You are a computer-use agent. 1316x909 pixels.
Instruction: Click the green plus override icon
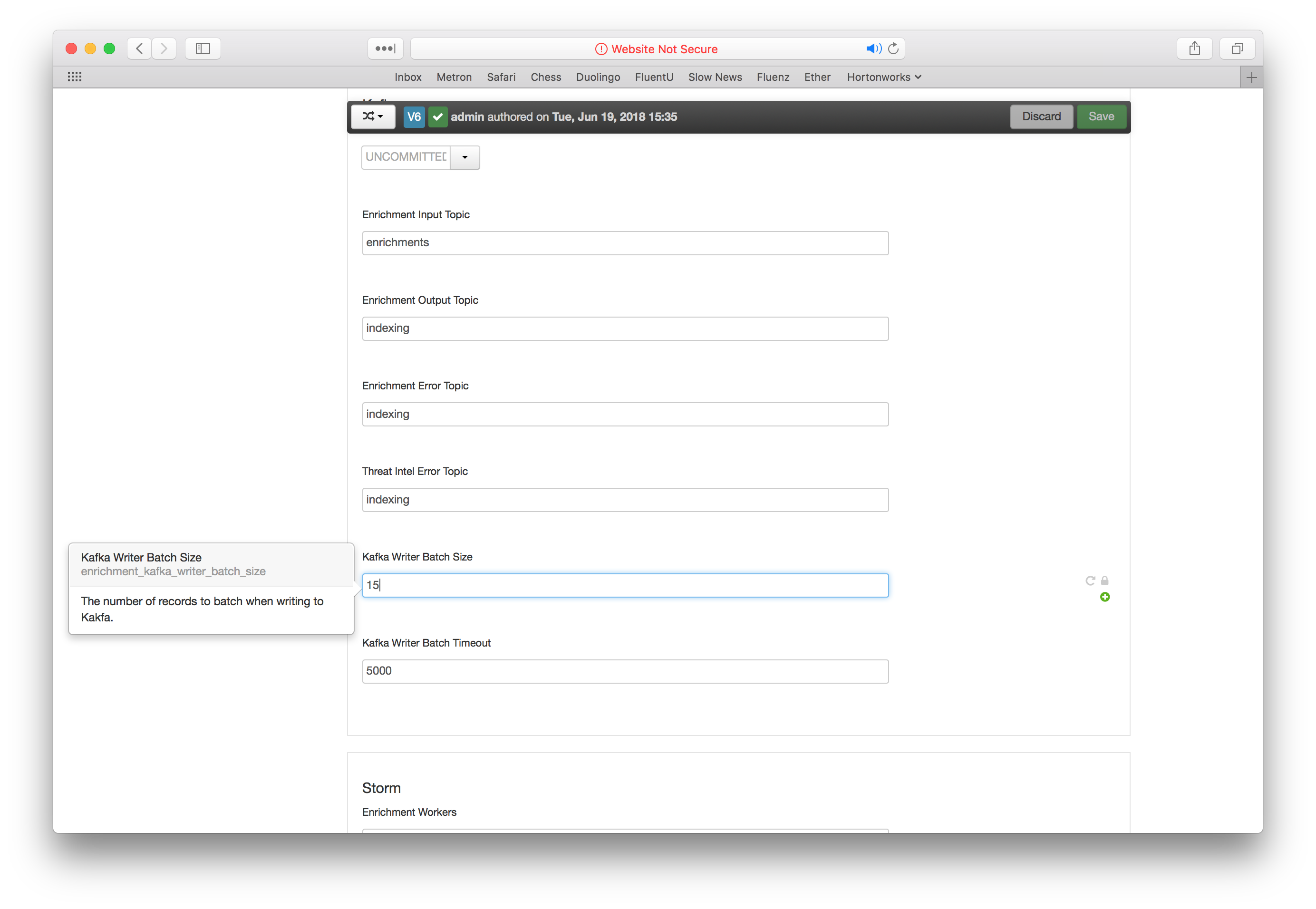click(1105, 597)
